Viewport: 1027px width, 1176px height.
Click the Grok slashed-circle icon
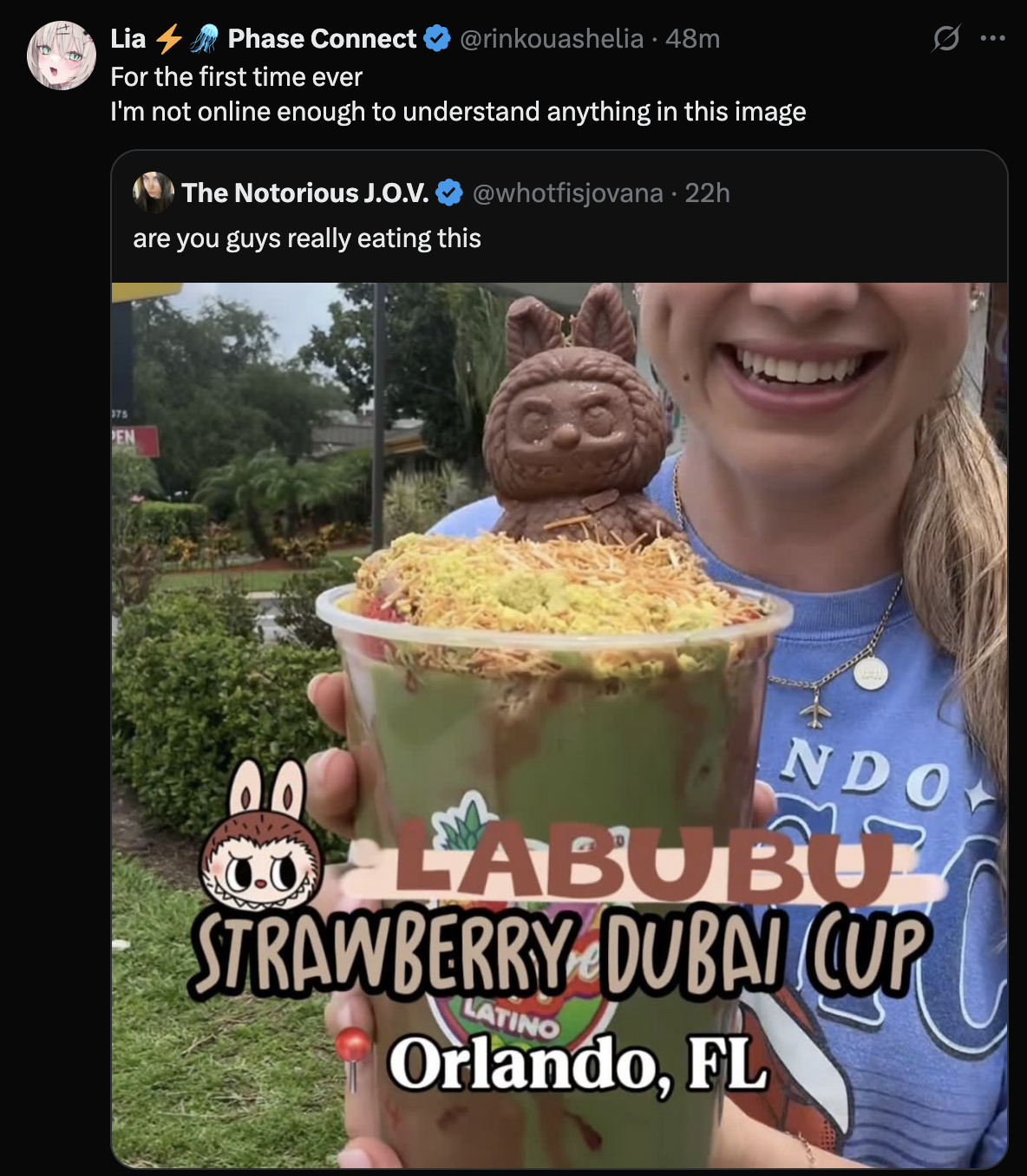tap(945, 38)
